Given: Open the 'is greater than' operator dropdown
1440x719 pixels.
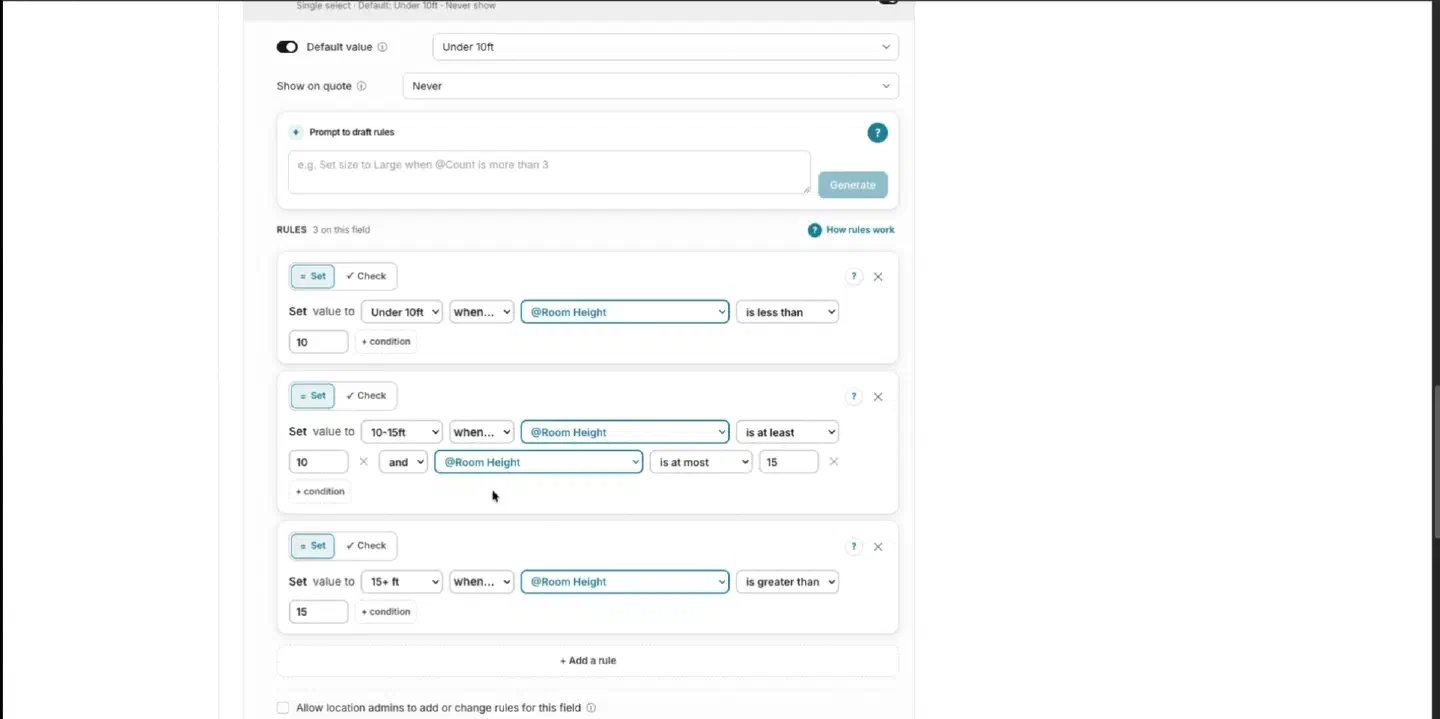Looking at the screenshot, I should 787,582.
